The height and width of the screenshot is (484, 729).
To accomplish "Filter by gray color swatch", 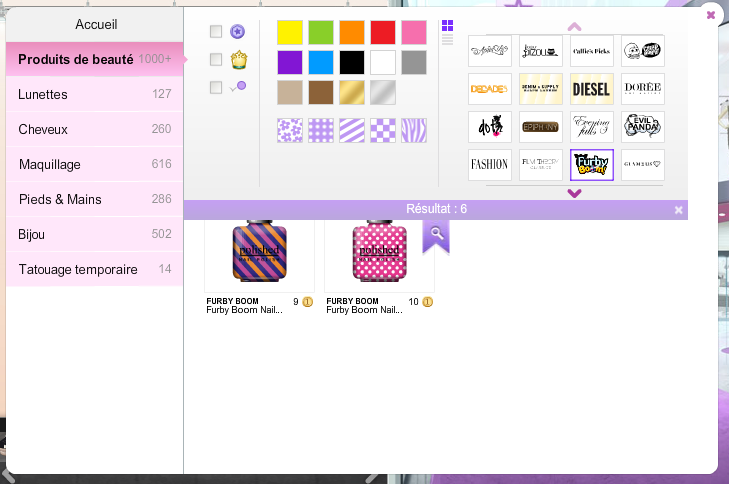I will [x=414, y=62].
